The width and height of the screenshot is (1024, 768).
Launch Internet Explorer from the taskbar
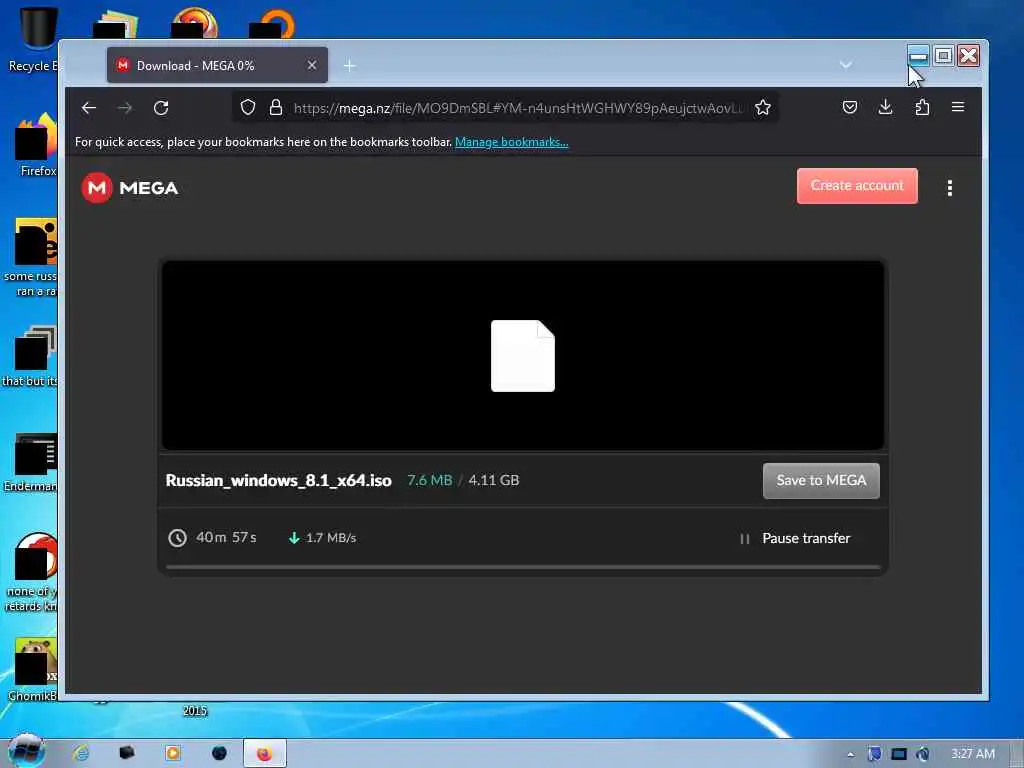pyautogui.click(x=81, y=753)
